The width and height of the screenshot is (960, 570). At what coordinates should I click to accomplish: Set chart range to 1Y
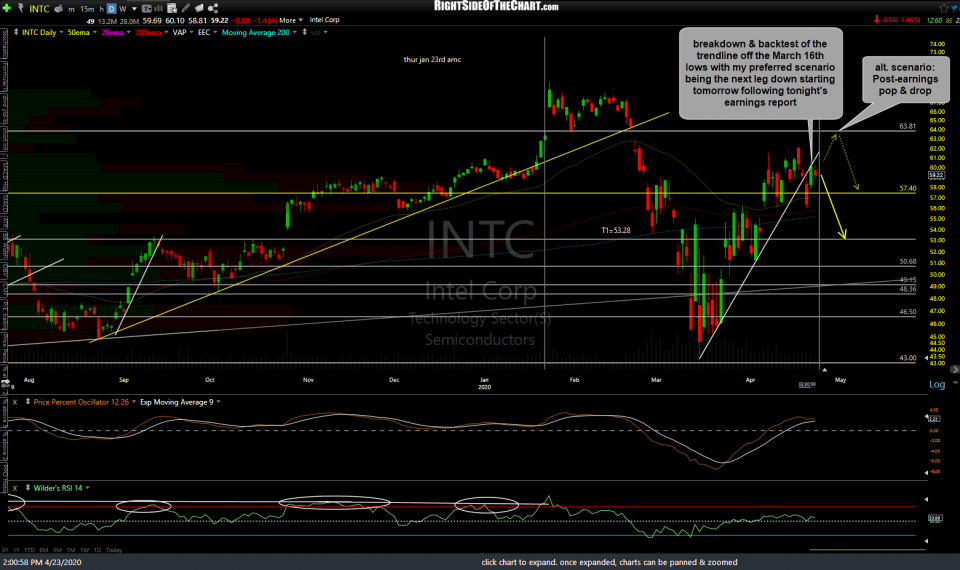(x=17, y=550)
